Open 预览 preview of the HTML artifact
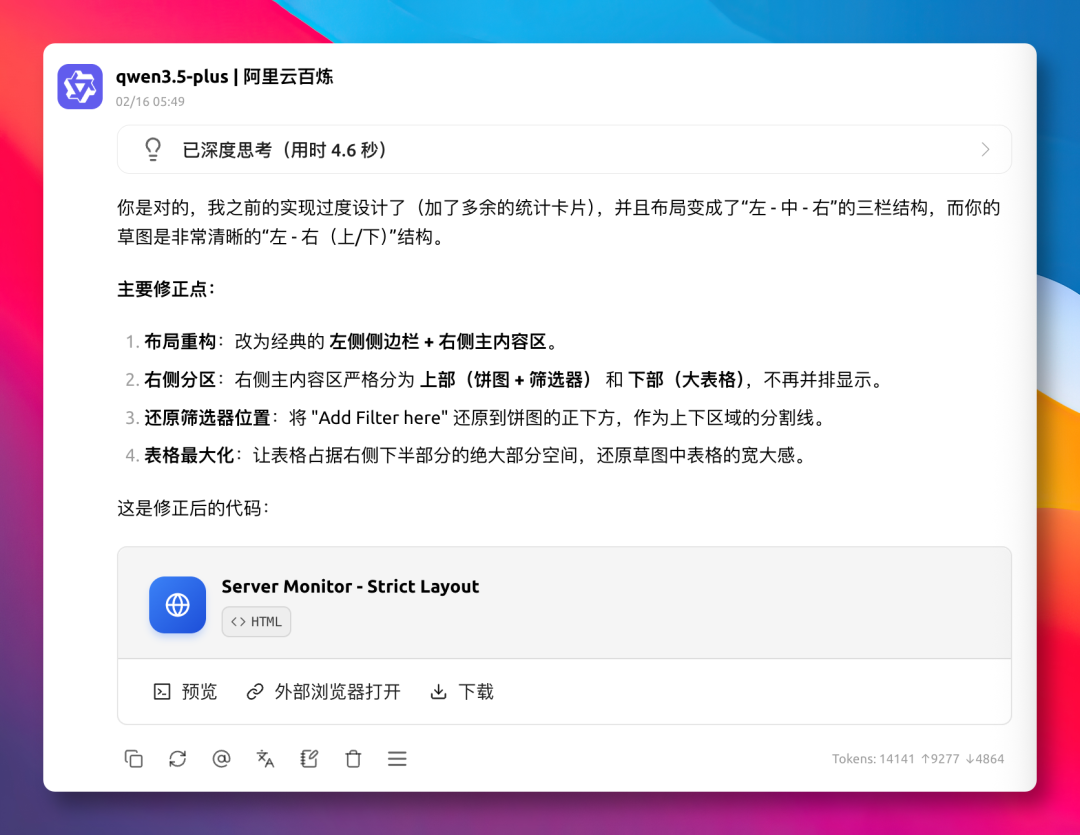This screenshot has width=1080, height=835. click(x=185, y=691)
